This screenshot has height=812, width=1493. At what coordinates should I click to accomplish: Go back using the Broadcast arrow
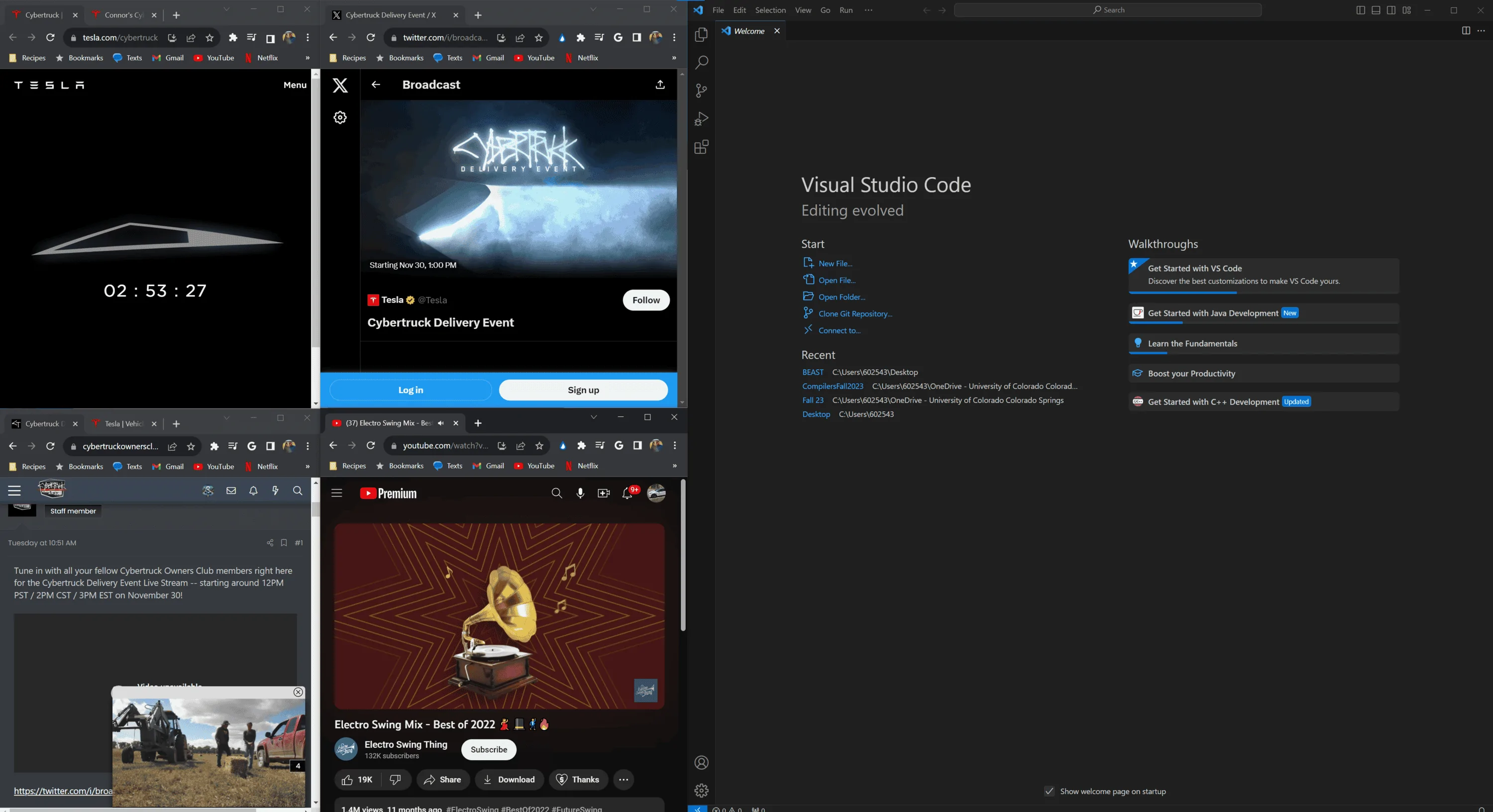pyautogui.click(x=376, y=85)
